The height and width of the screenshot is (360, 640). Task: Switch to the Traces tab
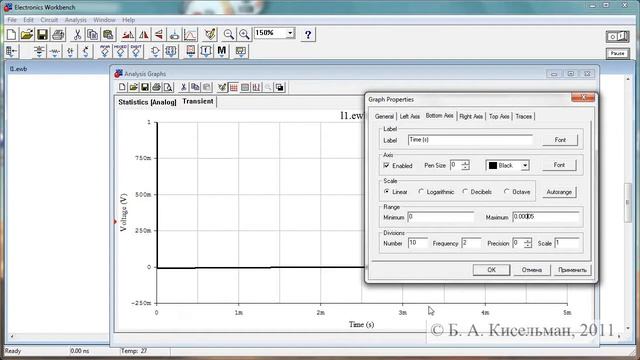[523, 116]
